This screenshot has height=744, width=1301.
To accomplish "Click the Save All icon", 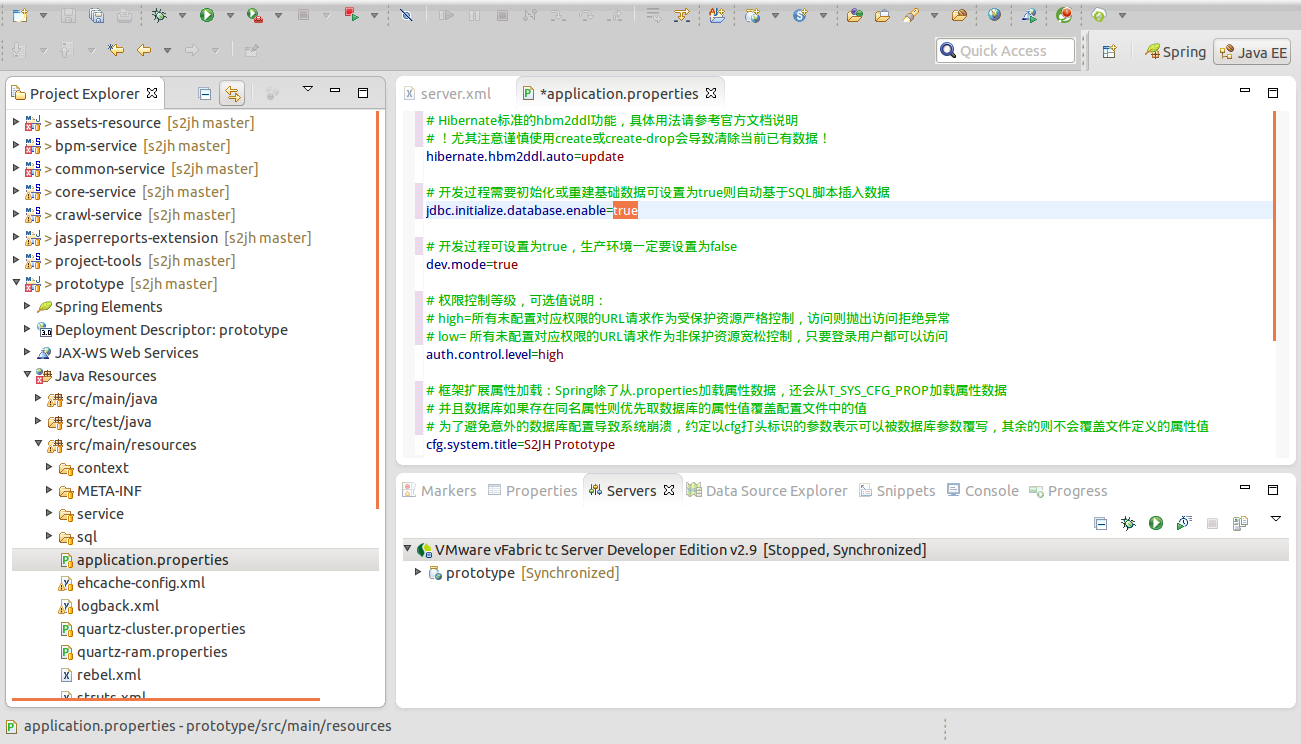I will pos(96,15).
